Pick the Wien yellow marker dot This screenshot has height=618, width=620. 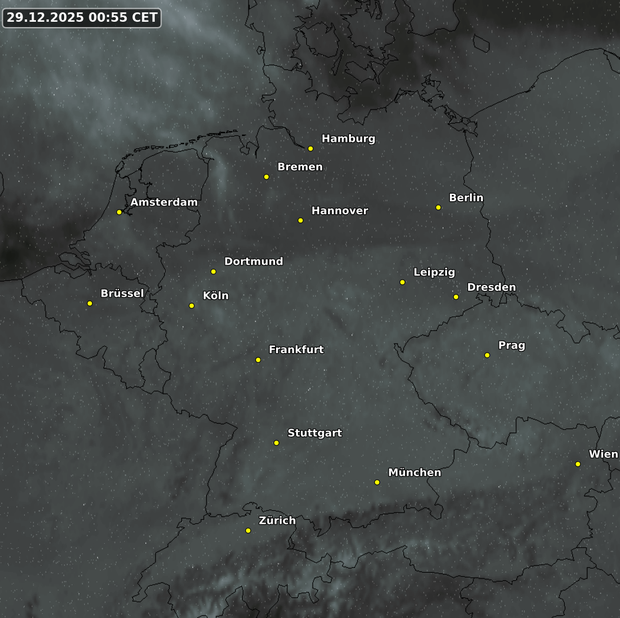coord(578,464)
